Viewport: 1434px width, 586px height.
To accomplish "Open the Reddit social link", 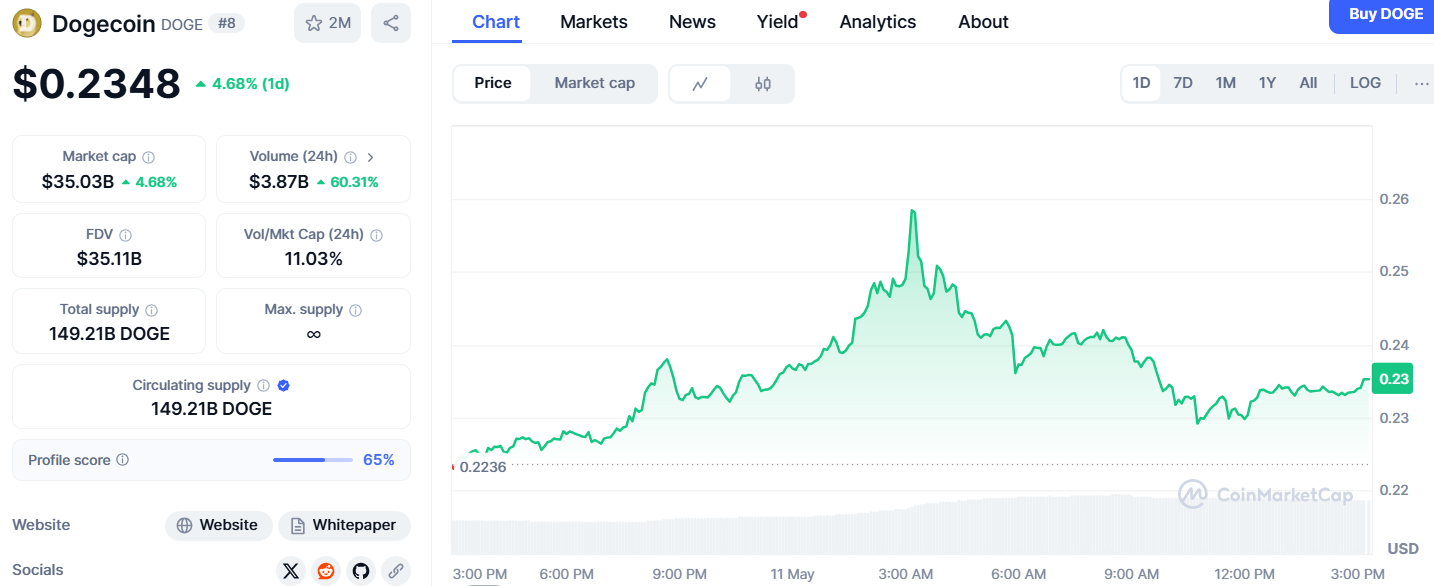I will pyautogui.click(x=326, y=571).
